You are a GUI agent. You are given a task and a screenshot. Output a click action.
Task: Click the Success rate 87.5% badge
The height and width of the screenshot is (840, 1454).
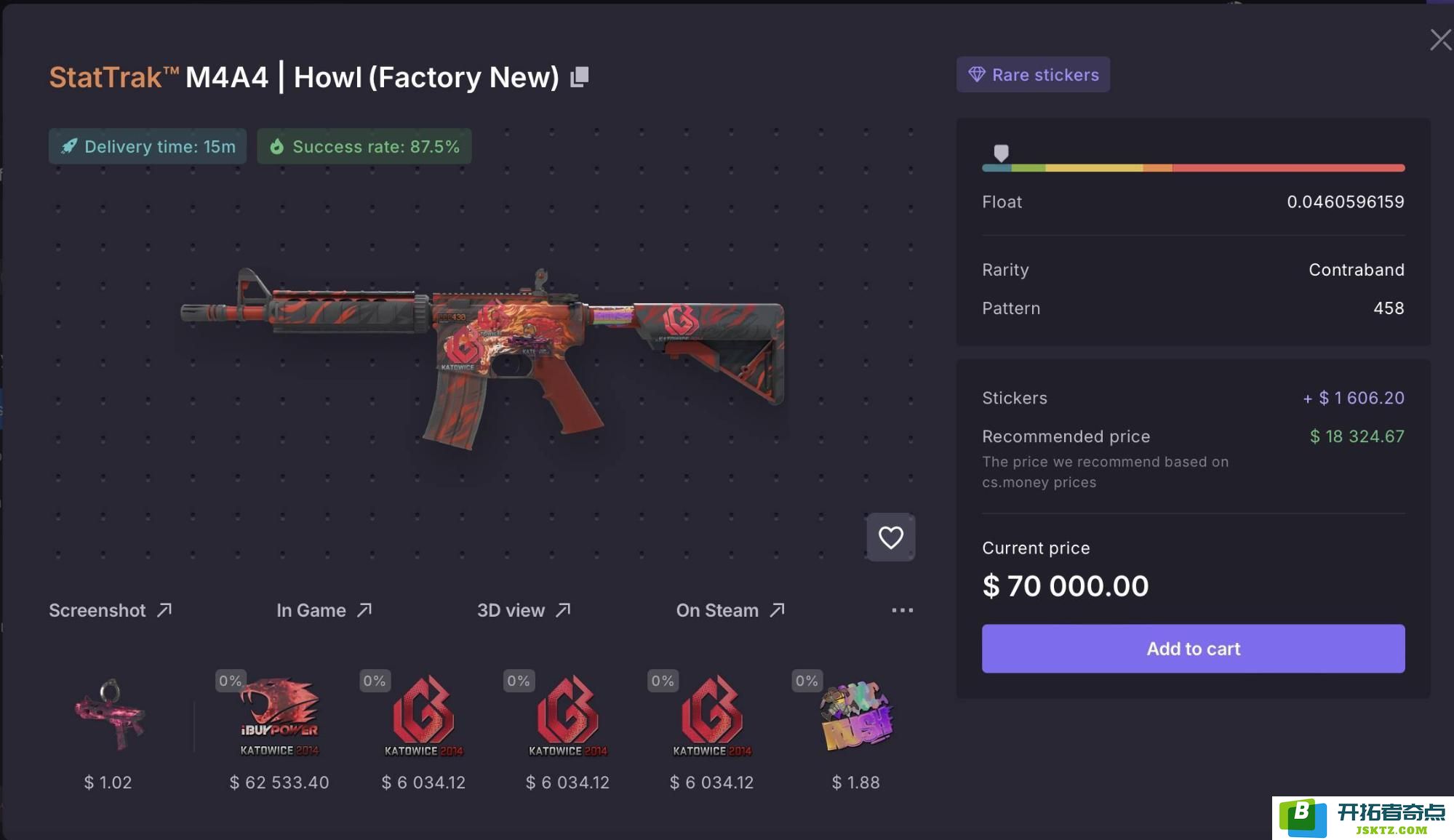364,146
